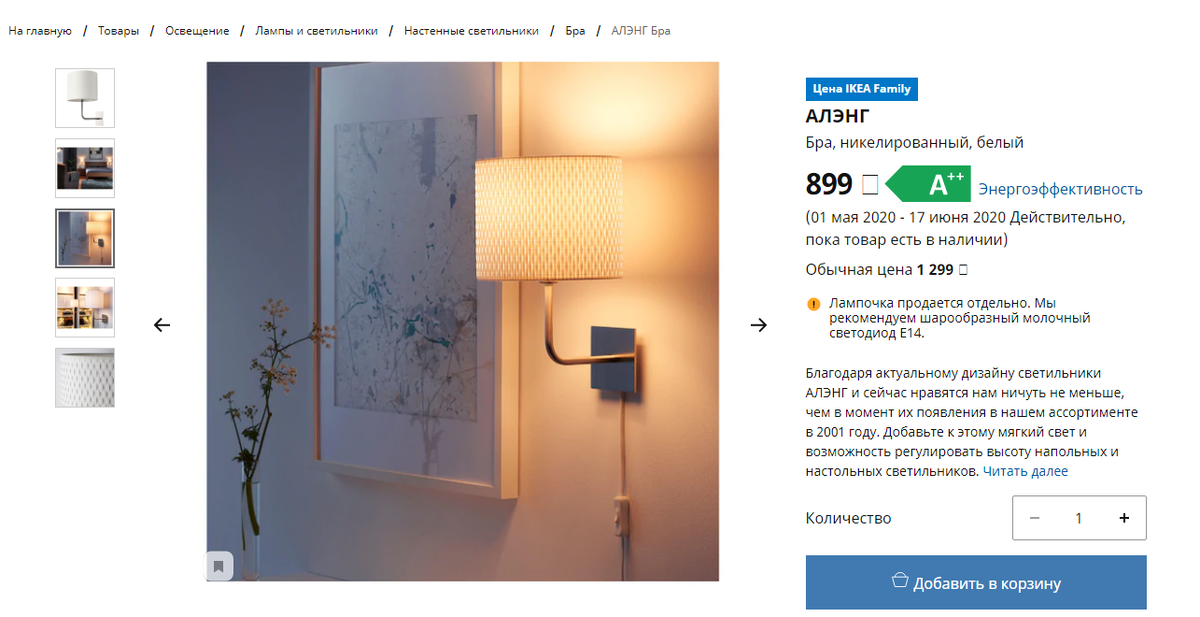
Task: Open the Освещение breadcrumb
Action: (197, 31)
